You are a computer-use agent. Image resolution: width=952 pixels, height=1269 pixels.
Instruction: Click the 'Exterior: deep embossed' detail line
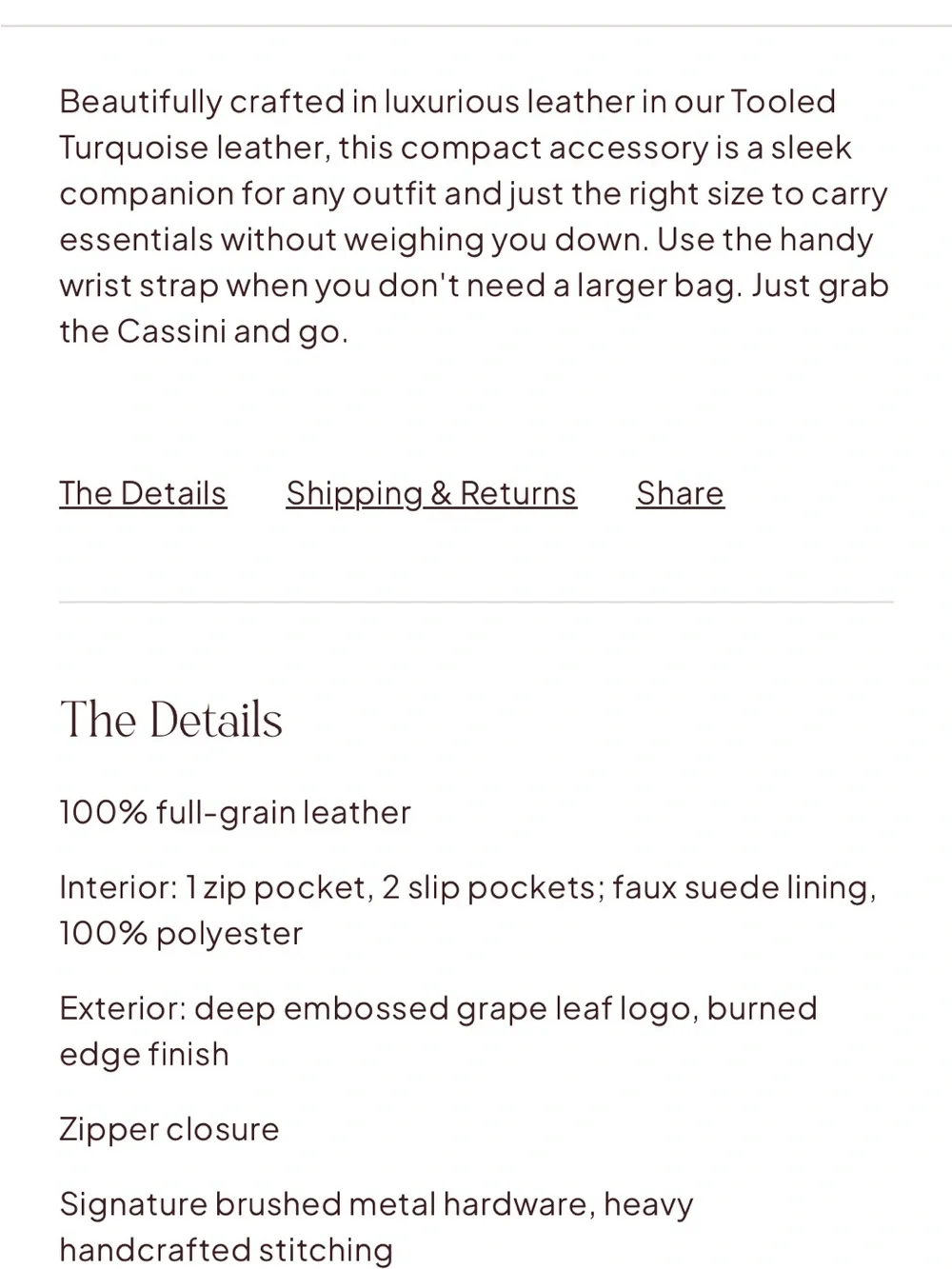pos(438,1031)
